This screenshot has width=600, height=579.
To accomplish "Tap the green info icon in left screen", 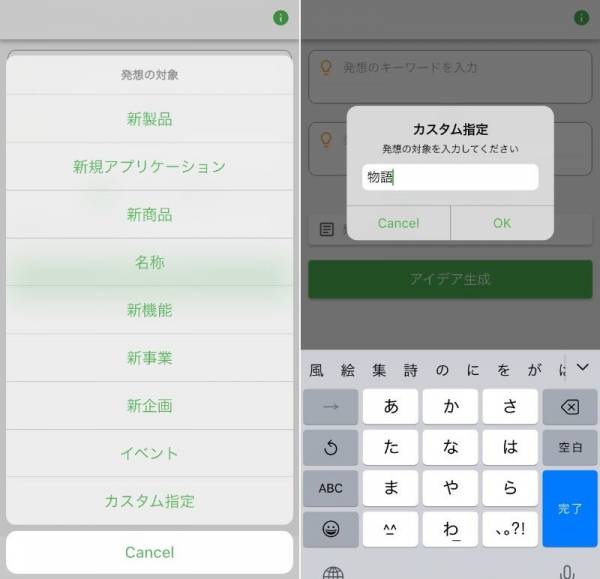I will (x=281, y=18).
